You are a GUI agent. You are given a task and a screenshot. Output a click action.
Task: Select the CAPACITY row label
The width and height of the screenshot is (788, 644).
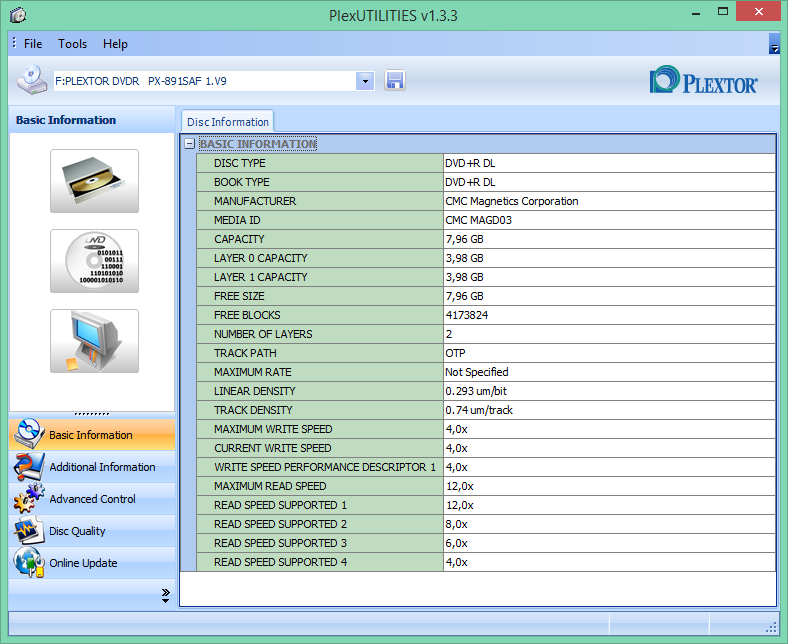click(x=239, y=239)
